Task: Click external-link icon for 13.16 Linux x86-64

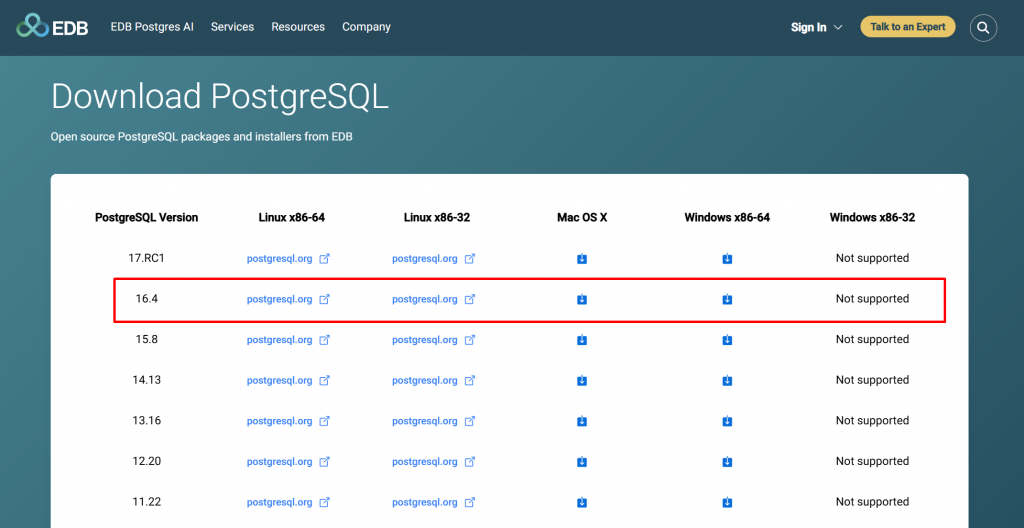Action: coord(325,421)
